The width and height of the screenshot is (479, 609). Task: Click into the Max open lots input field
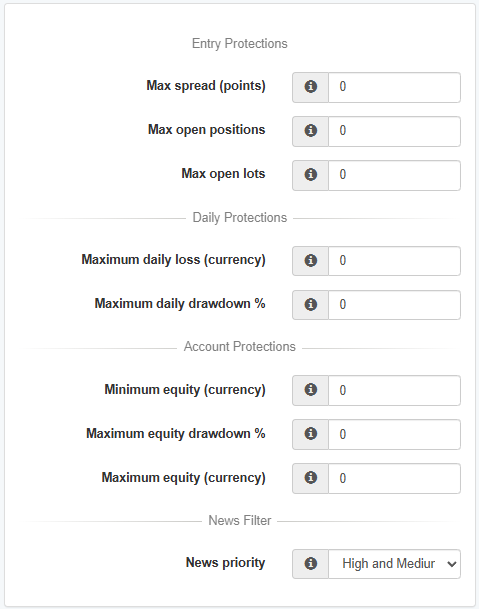pyautogui.click(x=395, y=175)
